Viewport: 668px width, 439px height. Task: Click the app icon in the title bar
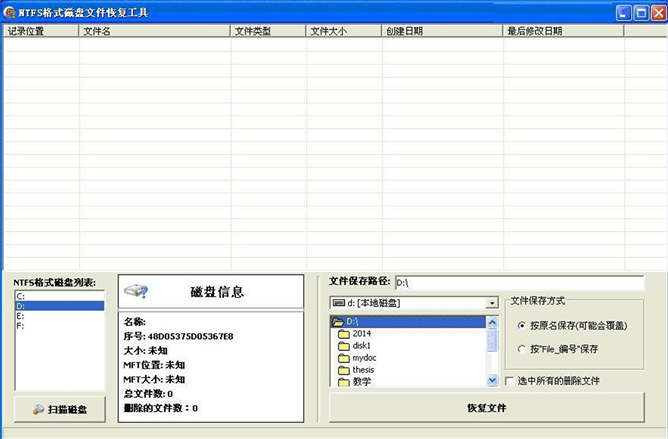(9, 12)
